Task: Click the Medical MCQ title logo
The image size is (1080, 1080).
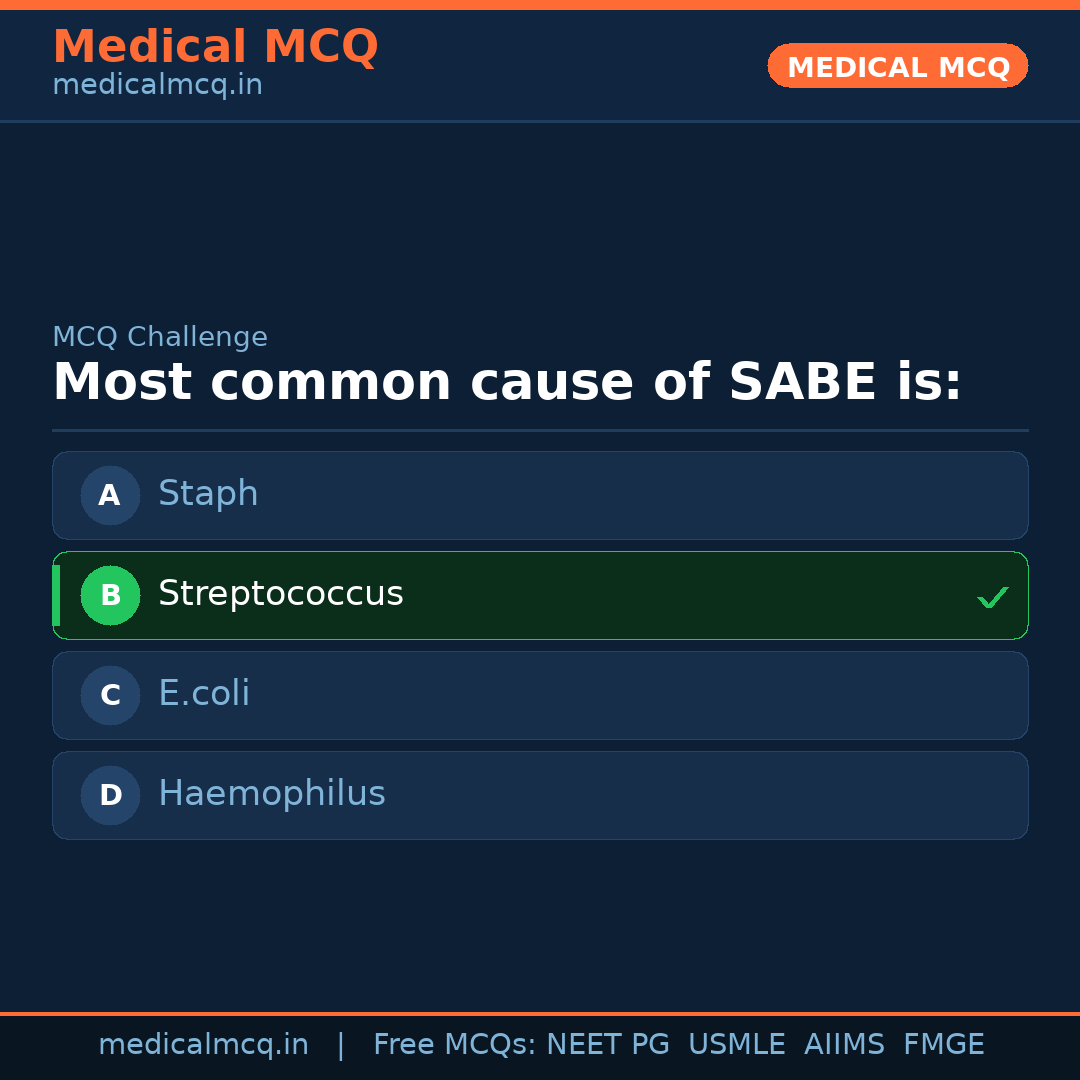Action: [x=215, y=47]
